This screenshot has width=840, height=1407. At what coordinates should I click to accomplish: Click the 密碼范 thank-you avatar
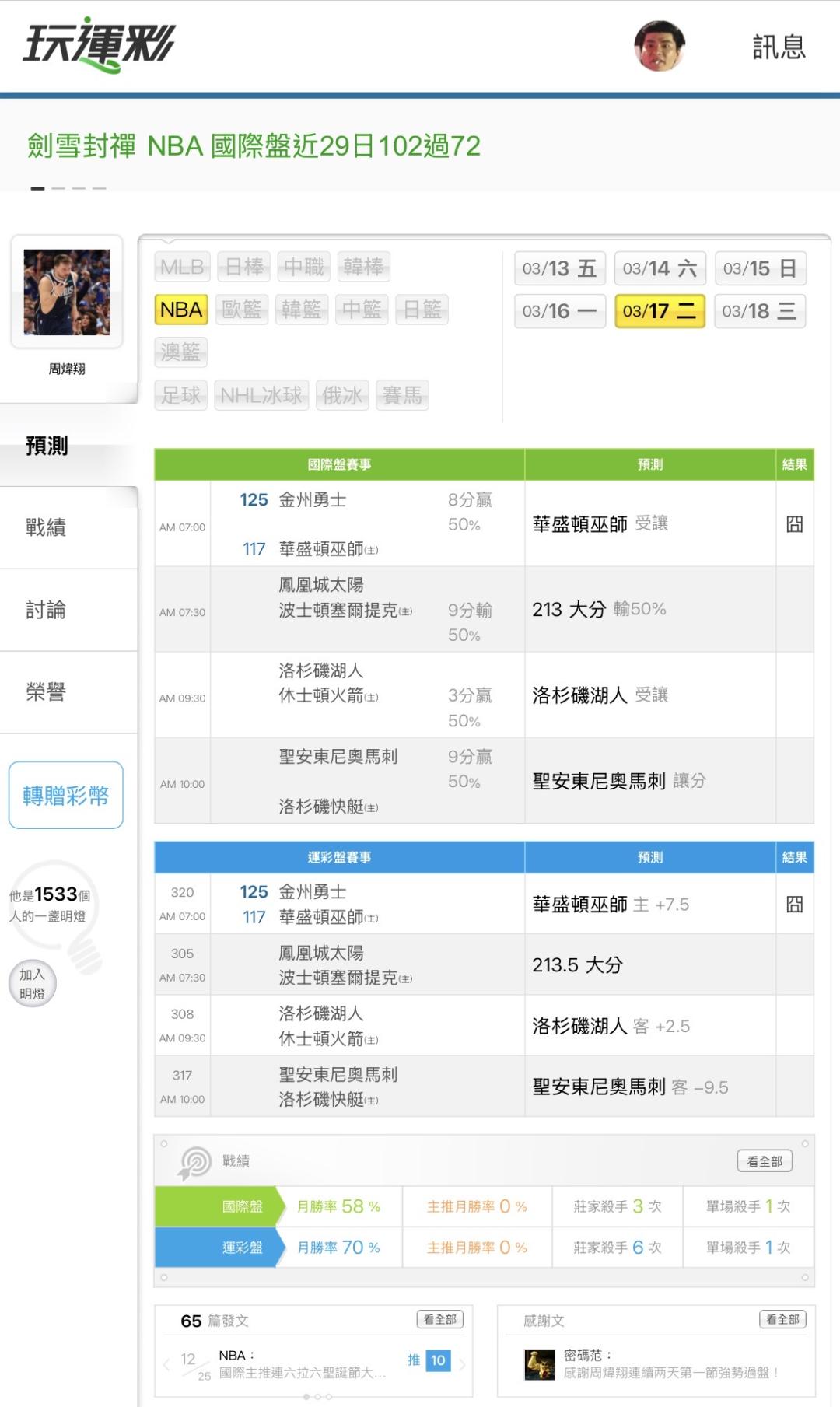tap(540, 1364)
